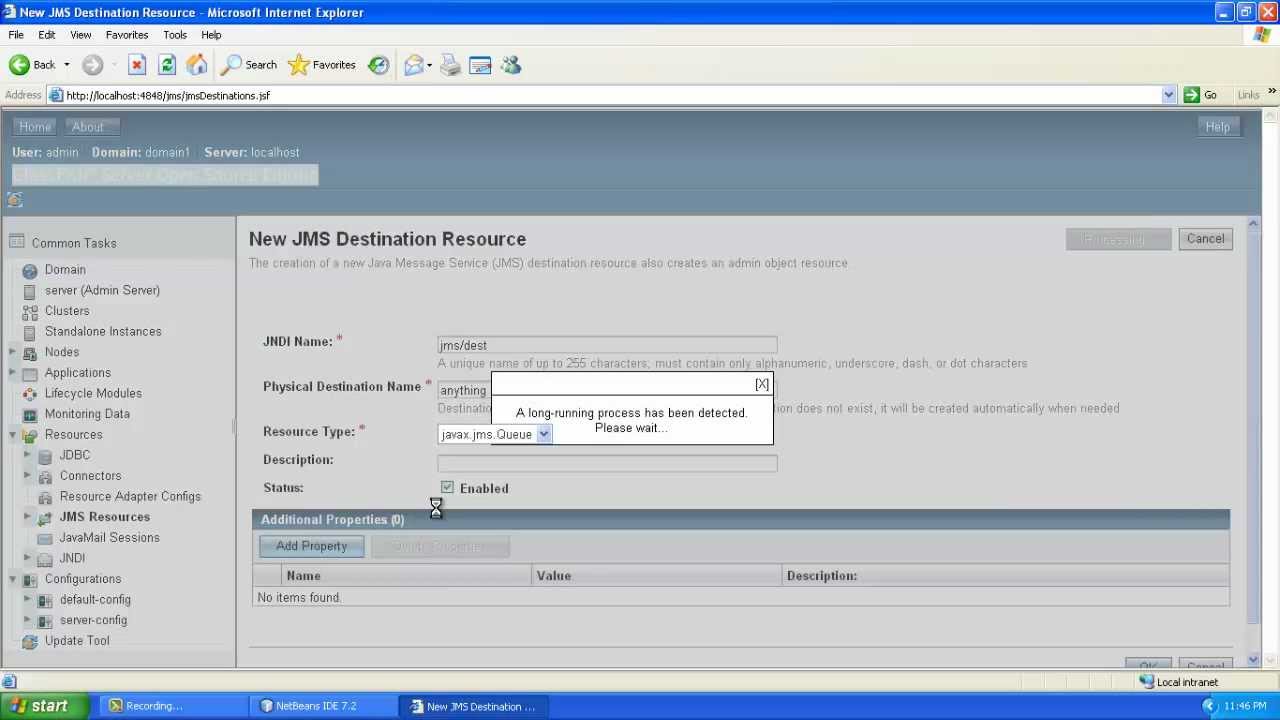1280x720 pixels.
Task: Switch to Recording taskbar item
Action: (x=173, y=706)
